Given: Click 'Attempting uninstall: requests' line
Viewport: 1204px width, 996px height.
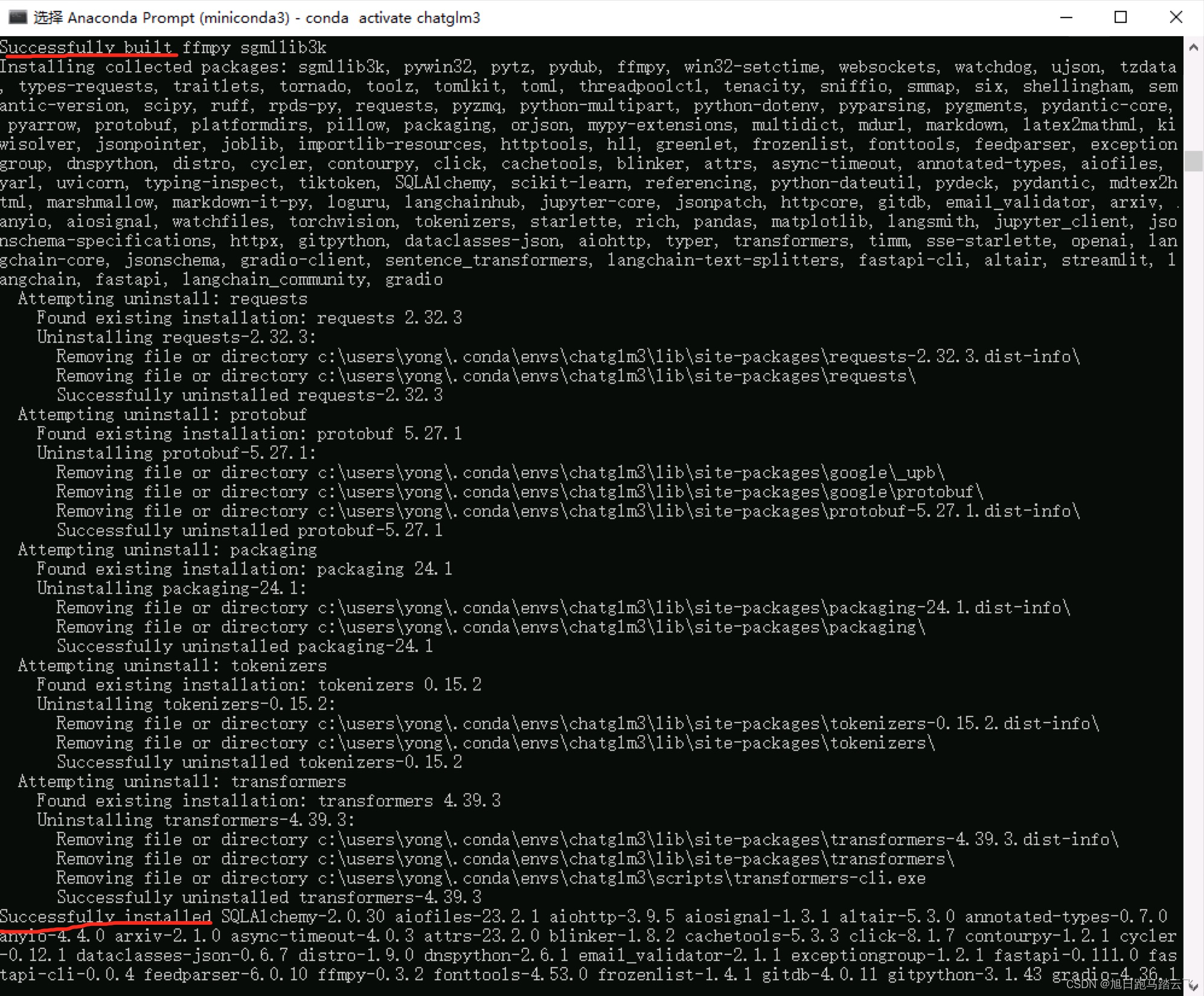Looking at the screenshot, I should 162,298.
